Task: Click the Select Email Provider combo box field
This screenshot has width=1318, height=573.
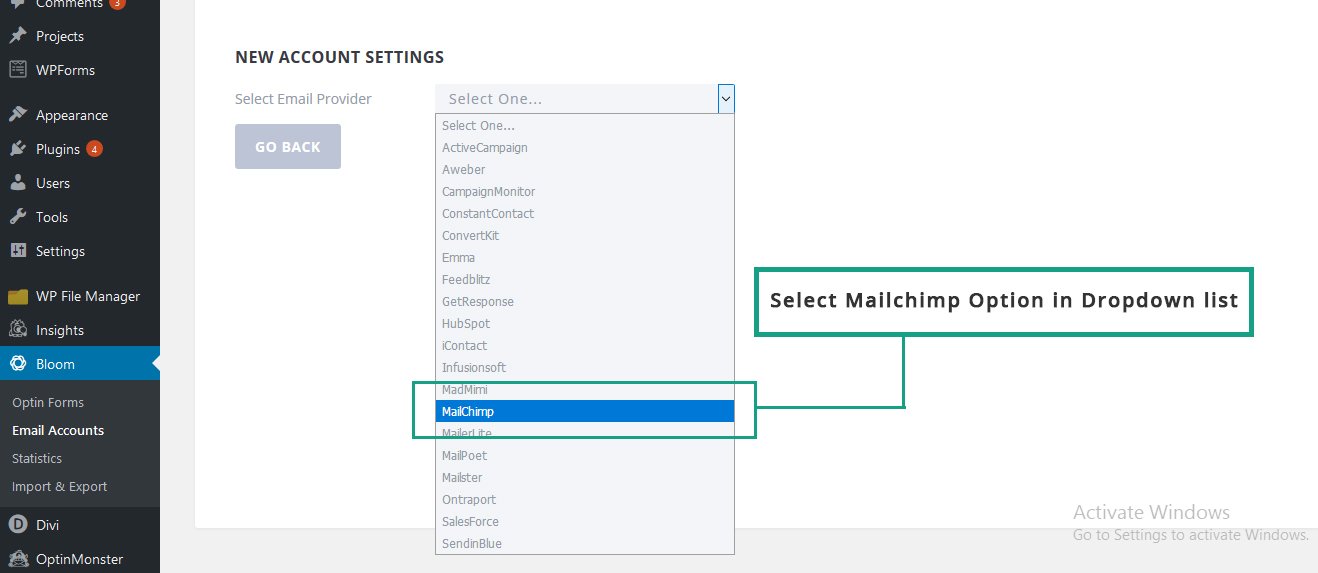Action: (x=585, y=98)
